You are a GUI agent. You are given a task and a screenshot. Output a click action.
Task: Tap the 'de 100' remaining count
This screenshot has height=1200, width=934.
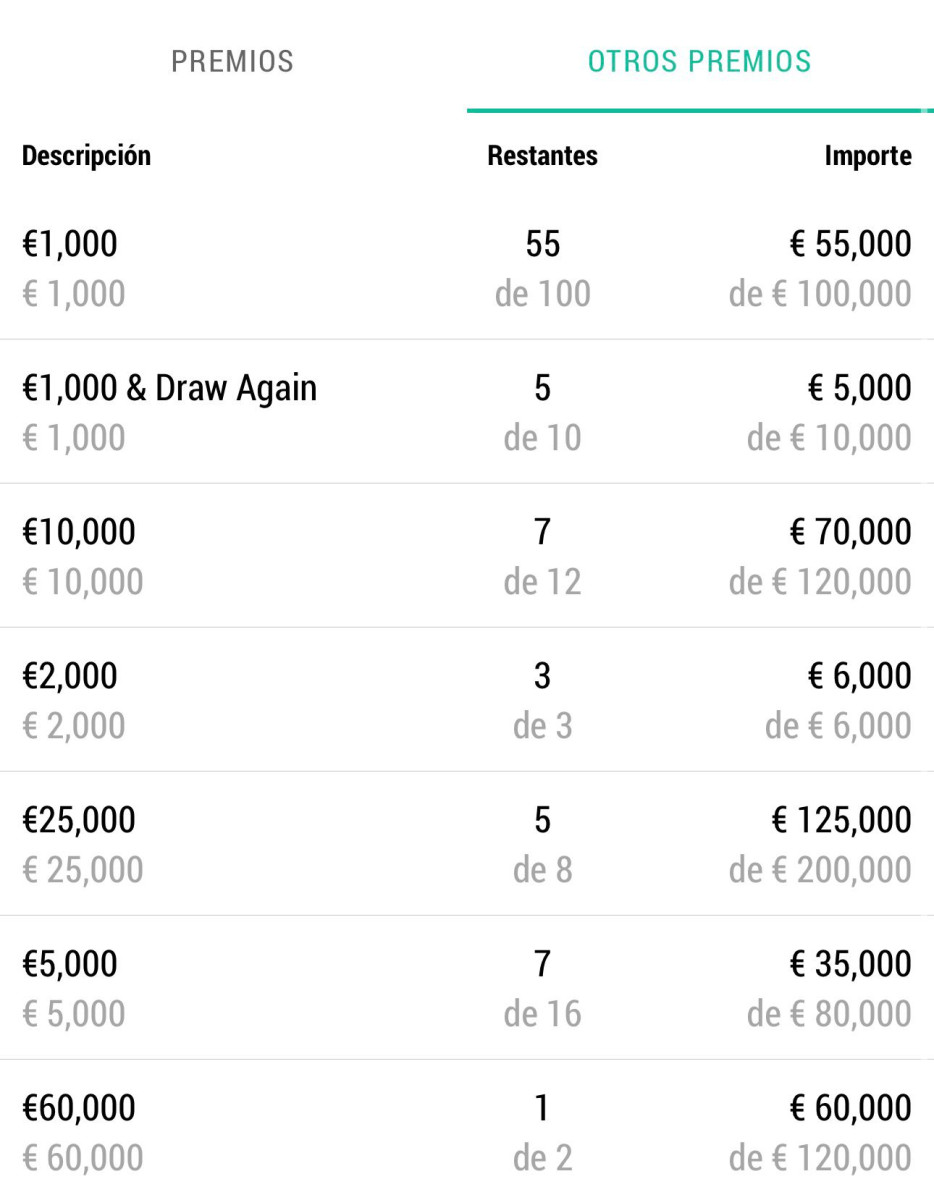click(x=542, y=294)
